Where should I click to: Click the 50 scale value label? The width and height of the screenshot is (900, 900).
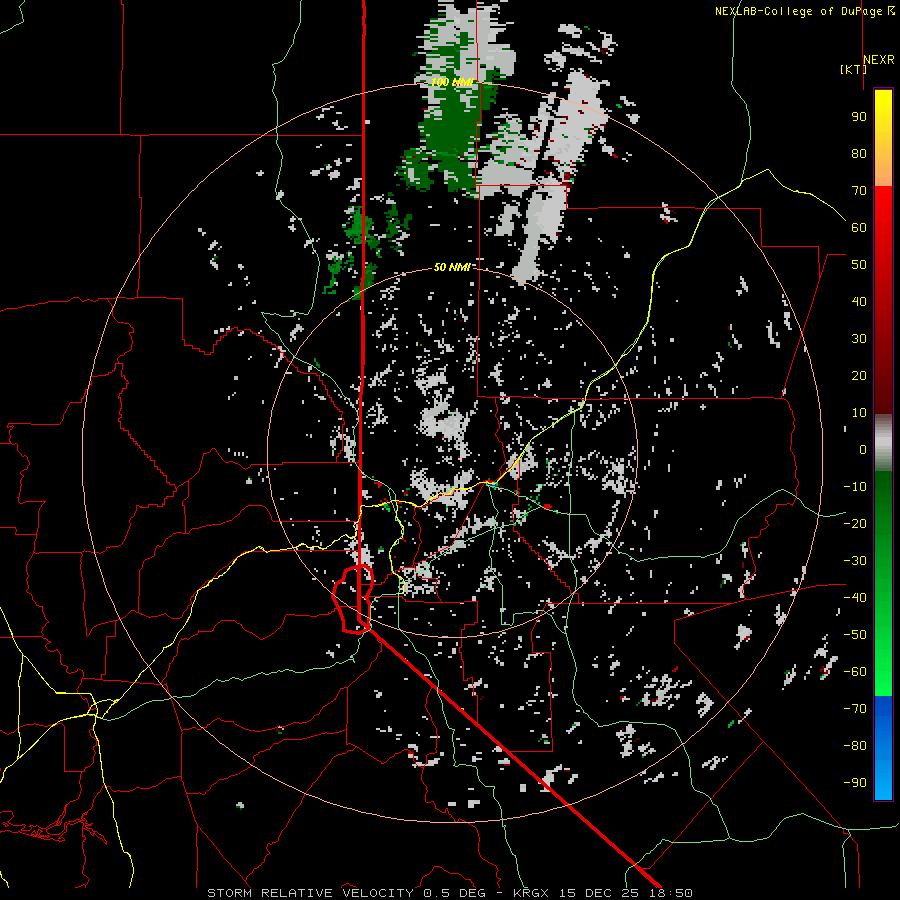[859, 265]
